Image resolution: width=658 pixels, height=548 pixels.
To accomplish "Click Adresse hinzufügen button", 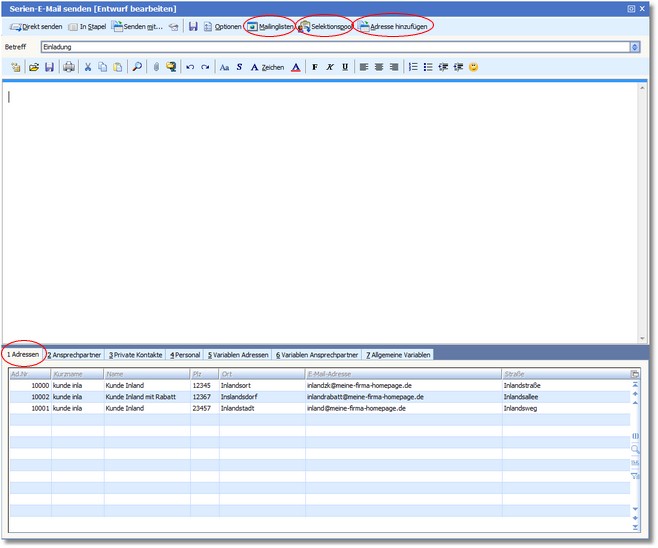I will (x=398, y=26).
